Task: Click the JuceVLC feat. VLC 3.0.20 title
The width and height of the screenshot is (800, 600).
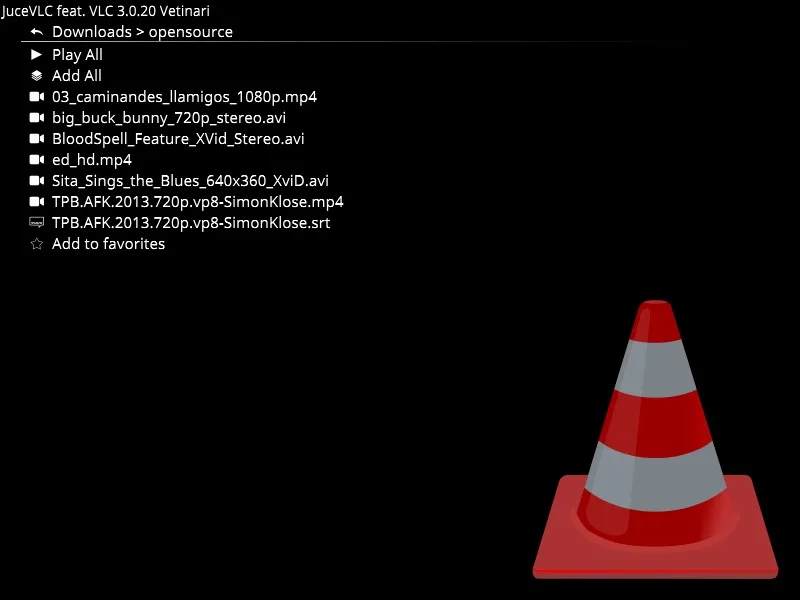Action: pyautogui.click(x=105, y=11)
